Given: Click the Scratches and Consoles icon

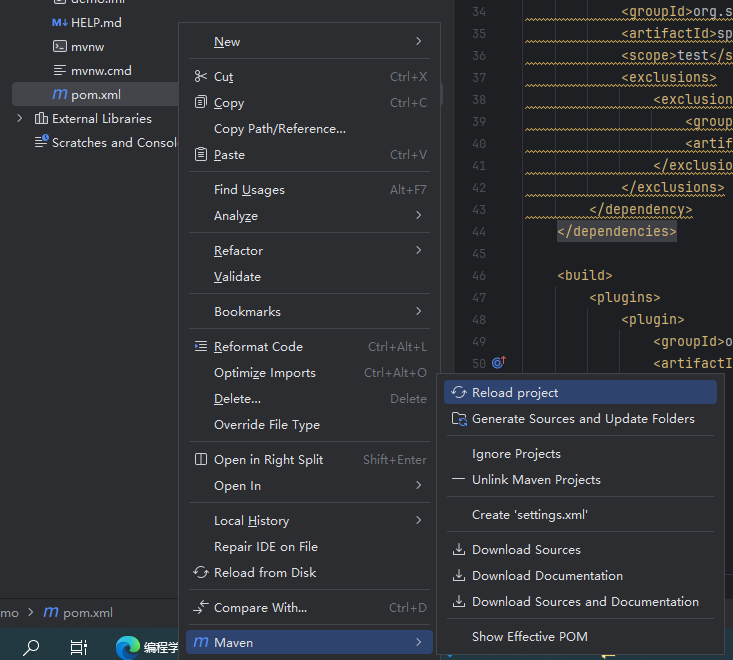Looking at the screenshot, I should pyautogui.click(x=42, y=141).
